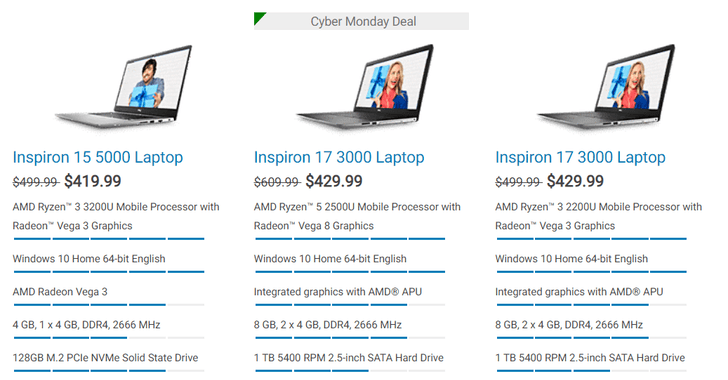
Task: Click the green corner flag on deal banner
Action: point(259,18)
